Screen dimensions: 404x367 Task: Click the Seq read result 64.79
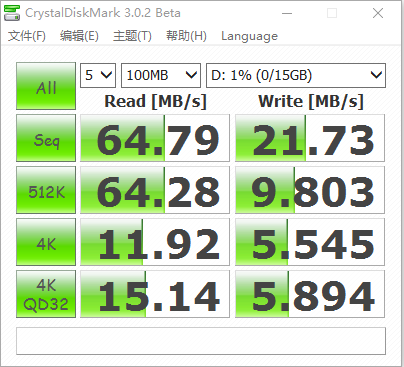click(x=155, y=138)
